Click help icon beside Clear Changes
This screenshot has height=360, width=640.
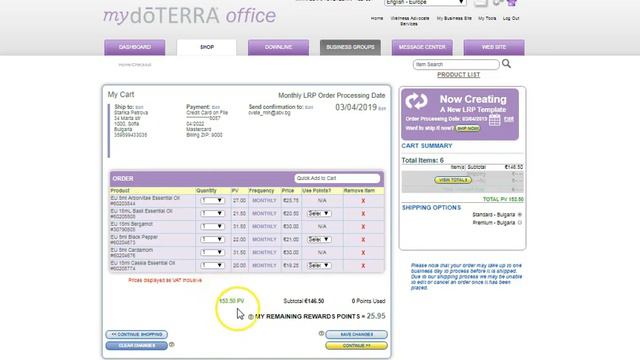coord(172,344)
